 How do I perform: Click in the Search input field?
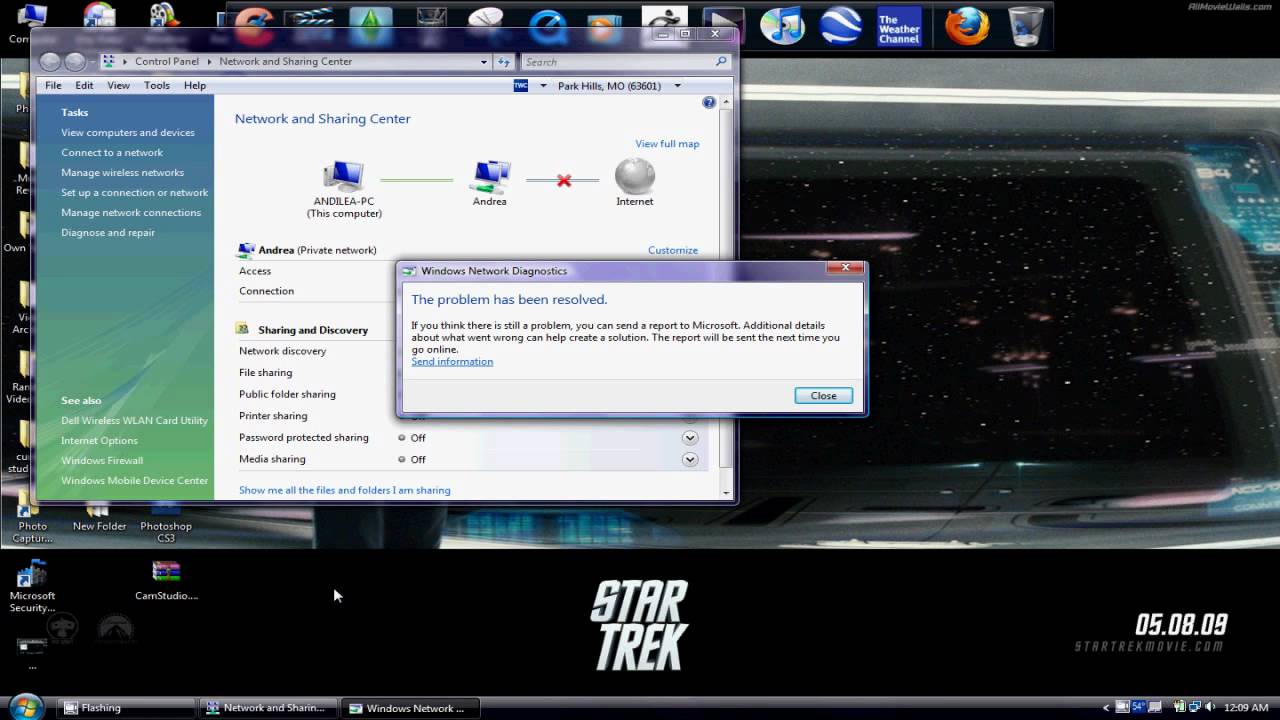pyautogui.click(x=616, y=62)
